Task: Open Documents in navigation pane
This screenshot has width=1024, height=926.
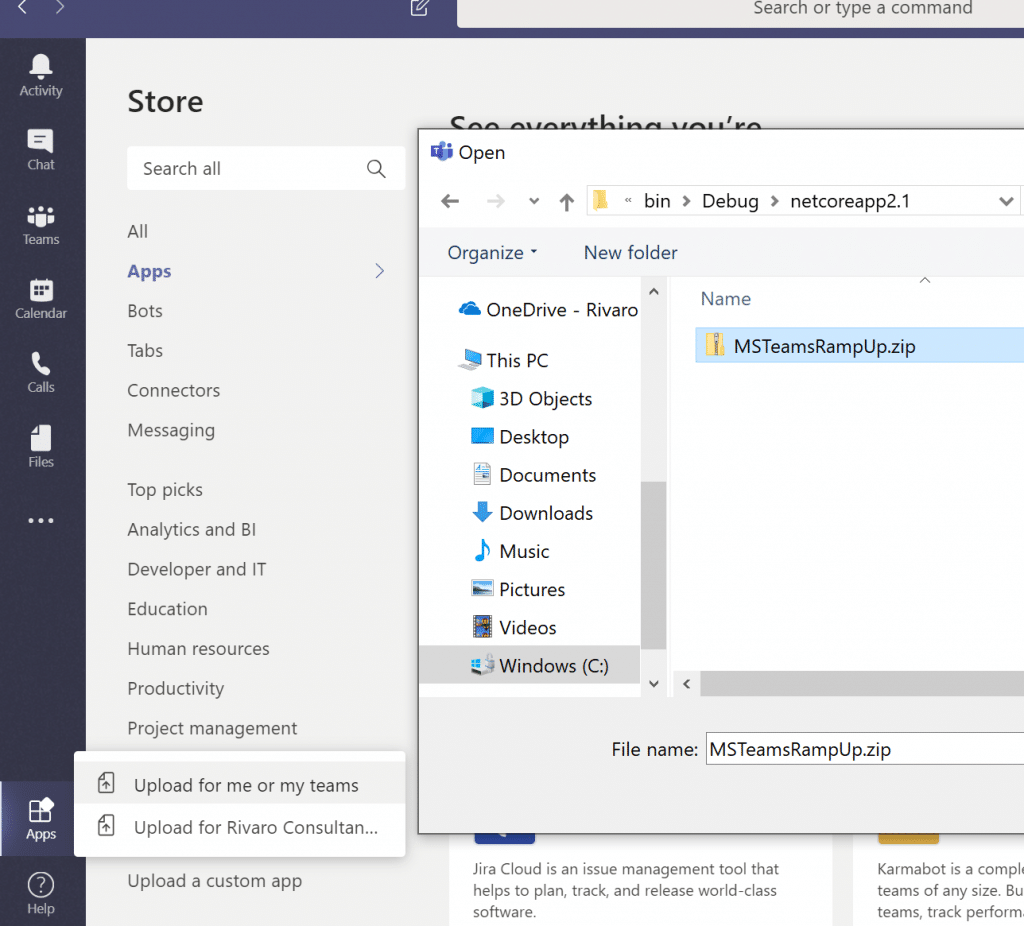Action: [534, 475]
